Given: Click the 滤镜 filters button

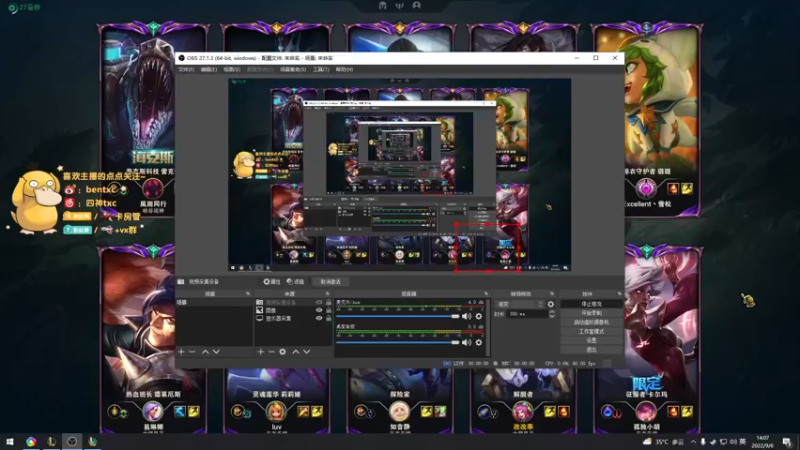Looking at the screenshot, I should [295, 282].
